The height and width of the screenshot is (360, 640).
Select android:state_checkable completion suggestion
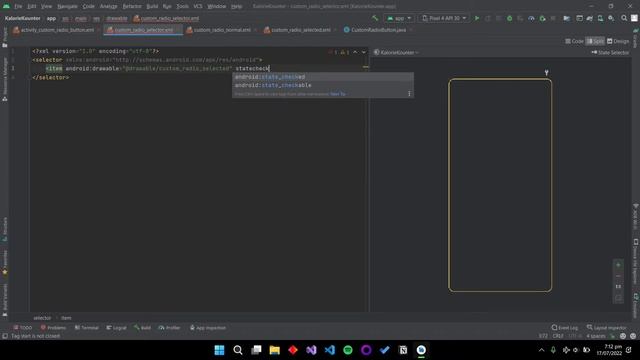323,85
